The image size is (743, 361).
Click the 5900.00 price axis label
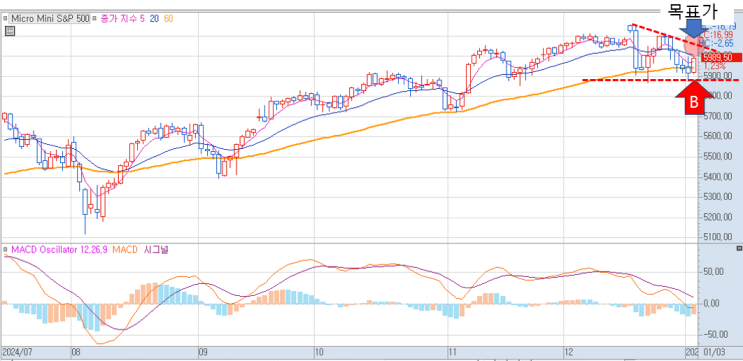coord(719,76)
